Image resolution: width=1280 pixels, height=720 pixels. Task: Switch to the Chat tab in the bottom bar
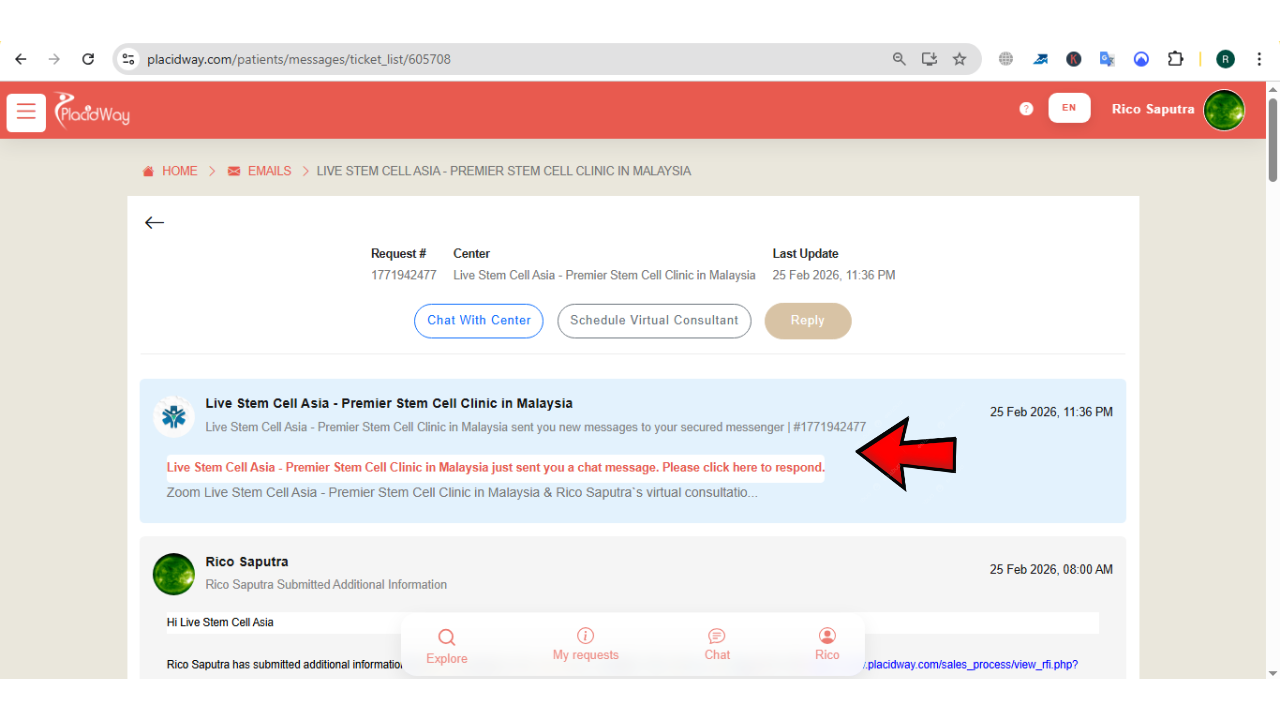pos(717,645)
